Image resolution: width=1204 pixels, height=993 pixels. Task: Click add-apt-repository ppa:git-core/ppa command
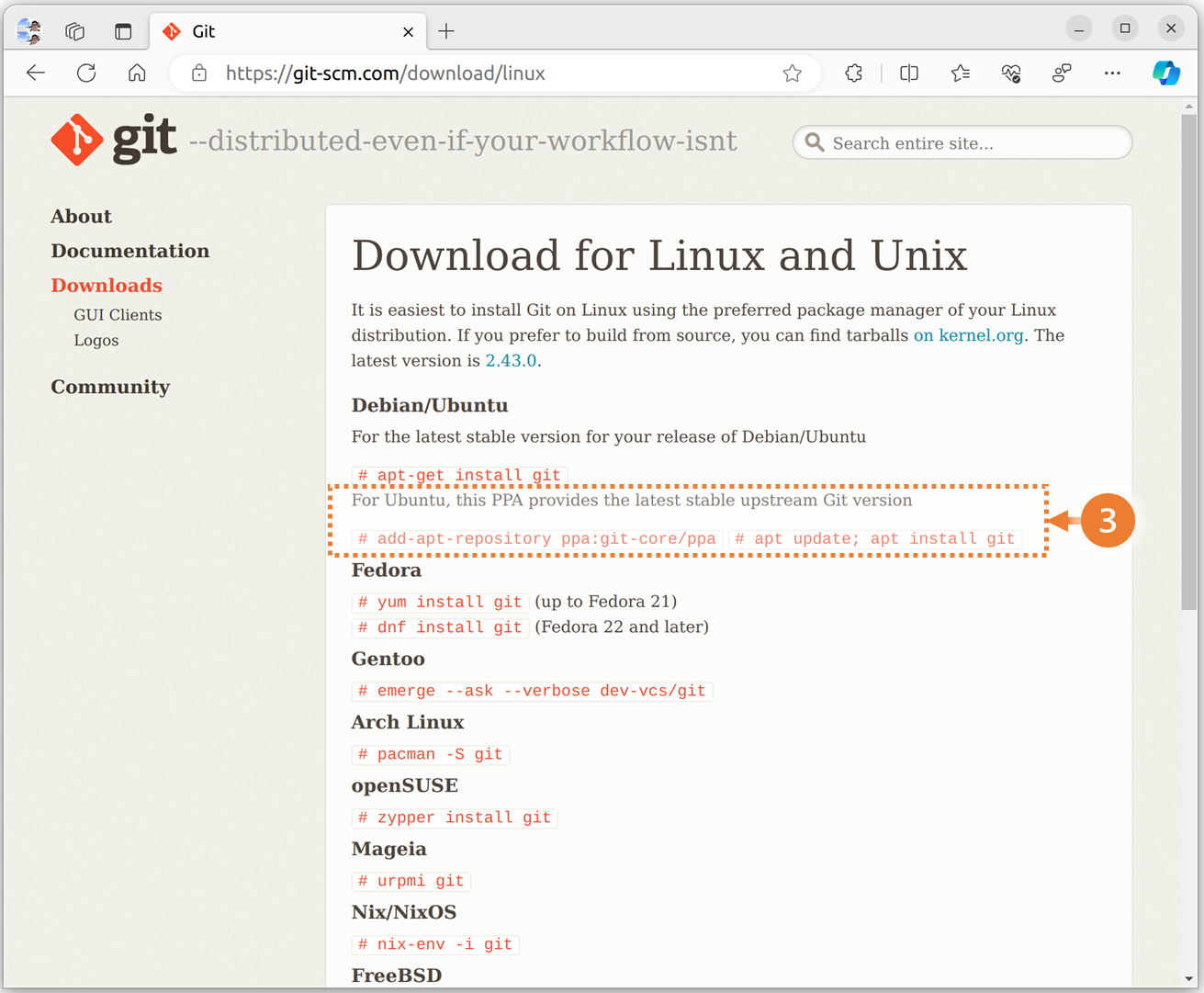537,538
